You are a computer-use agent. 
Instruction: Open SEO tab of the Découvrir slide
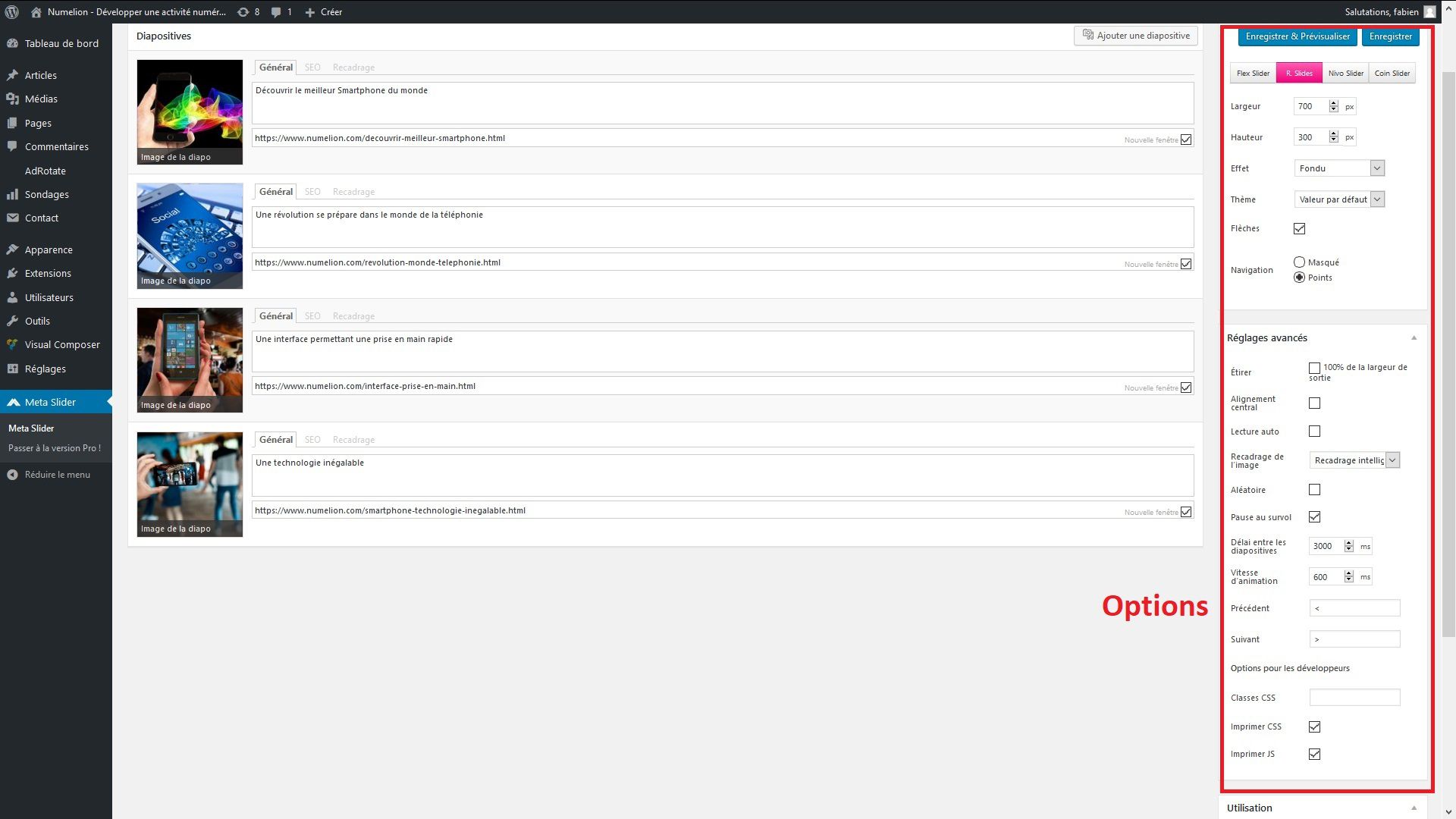pos(312,67)
